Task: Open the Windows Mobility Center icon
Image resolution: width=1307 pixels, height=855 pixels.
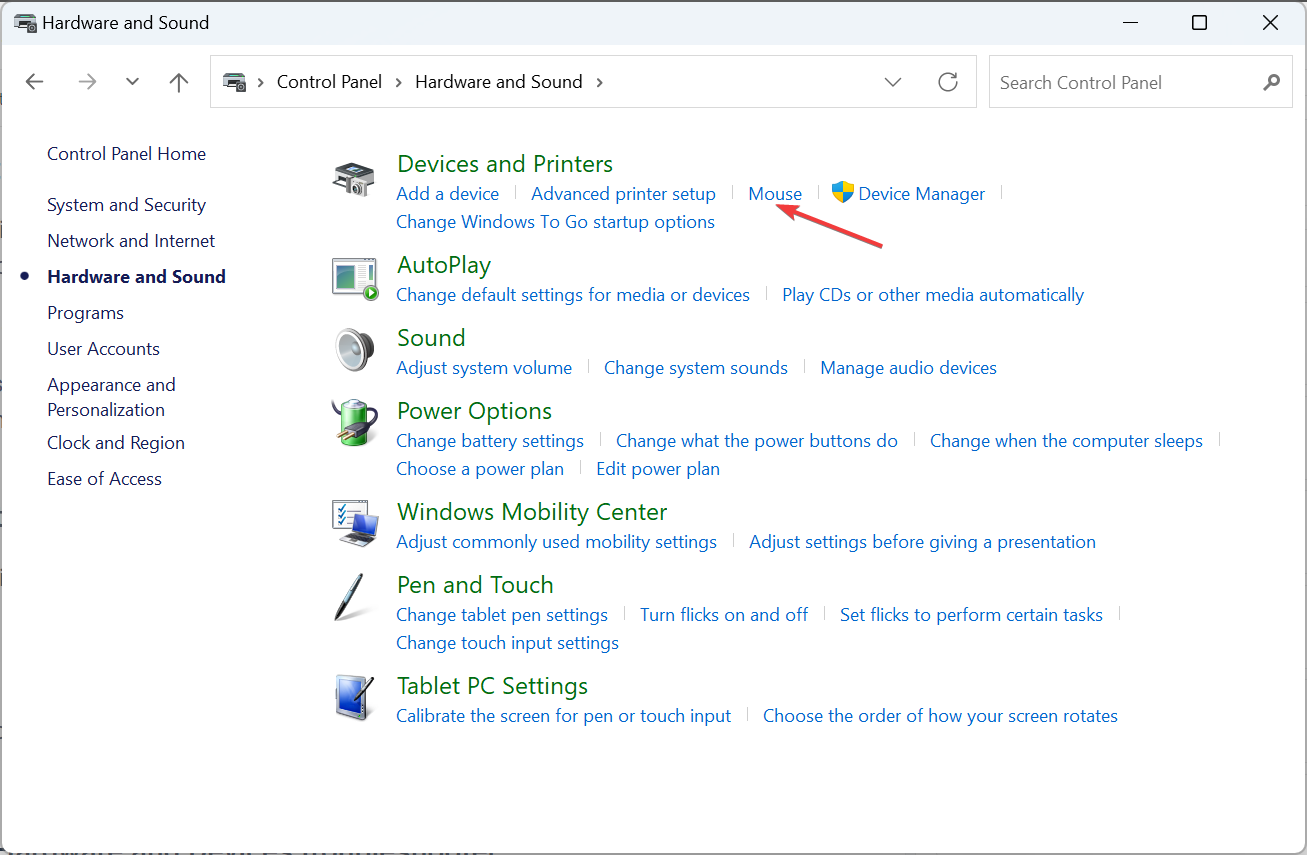Action: [x=354, y=523]
